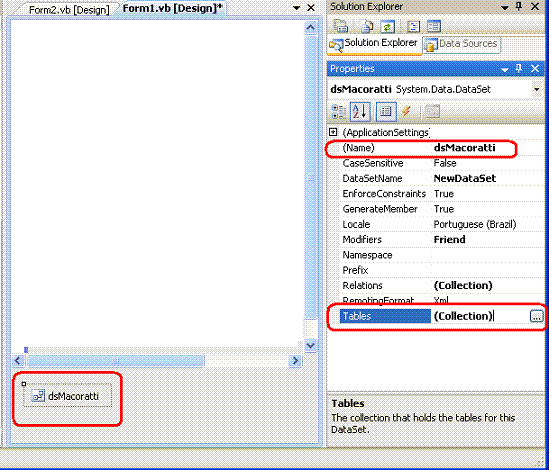This screenshot has height=470, width=549.
Task: Toggle Alphabetical sort in Properties window
Action: [x=360, y=112]
